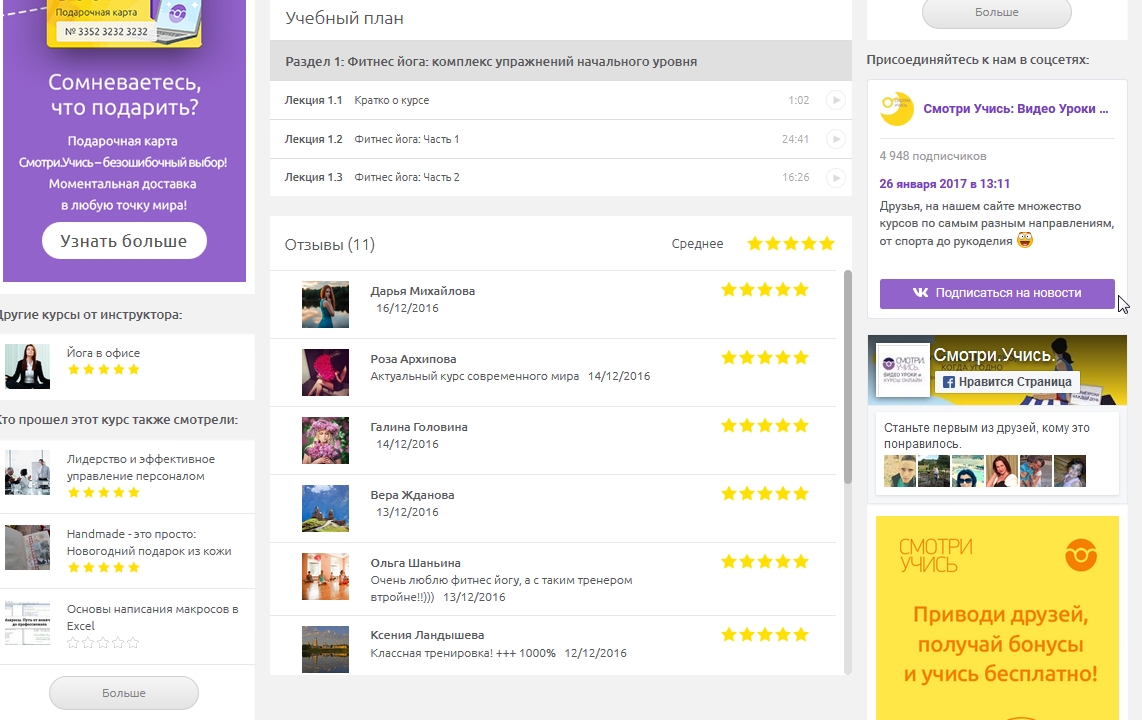Click Ольга Шаньгина's avatar
The image size is (1142, 720).
326,576
